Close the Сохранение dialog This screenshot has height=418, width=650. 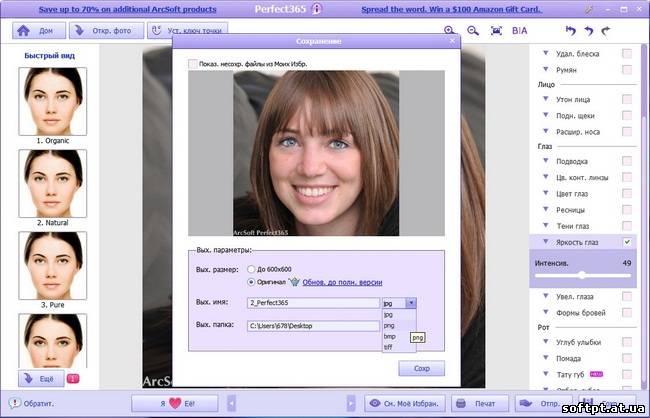coord(452,41)
